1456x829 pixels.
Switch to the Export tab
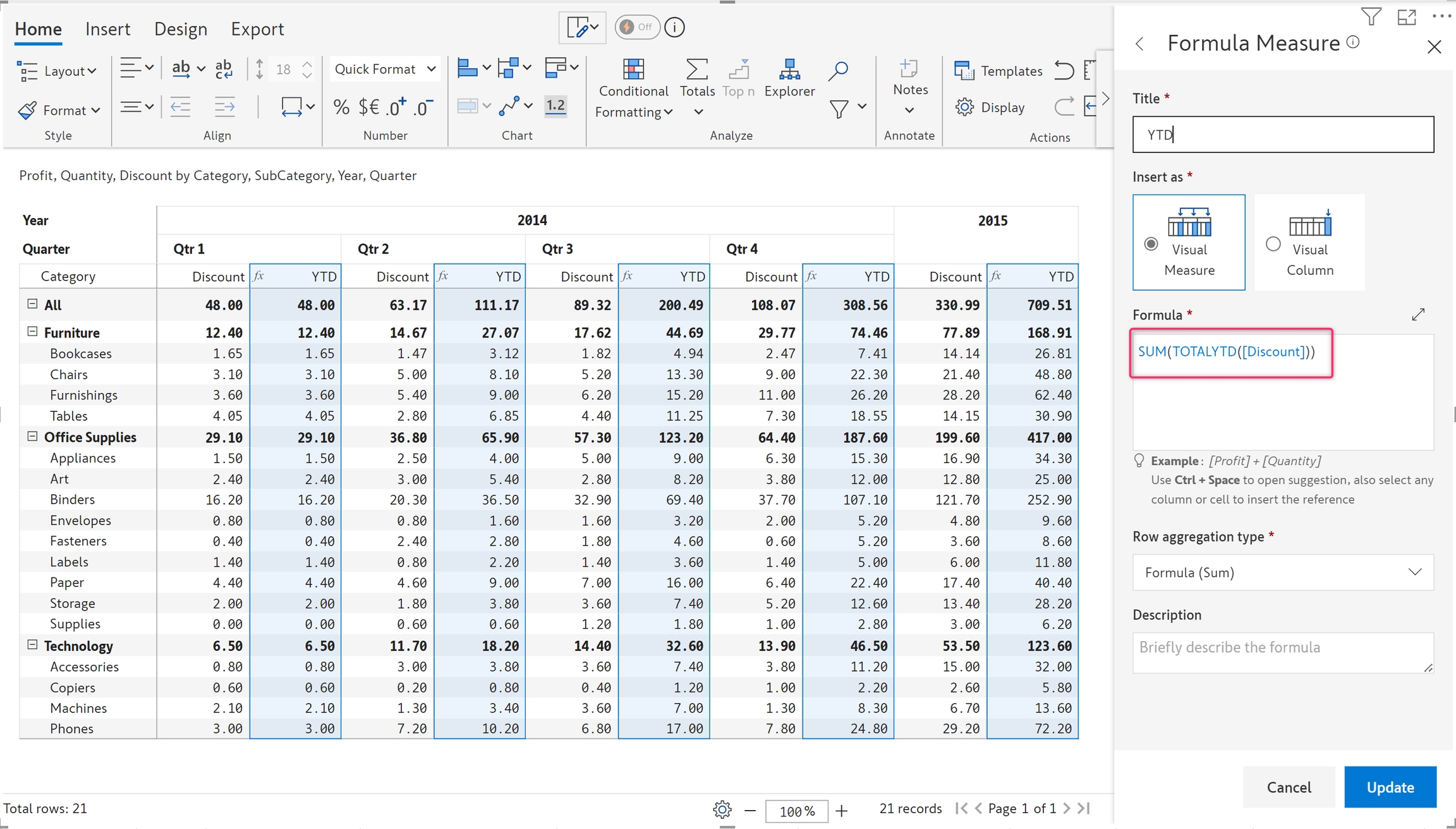257,29
